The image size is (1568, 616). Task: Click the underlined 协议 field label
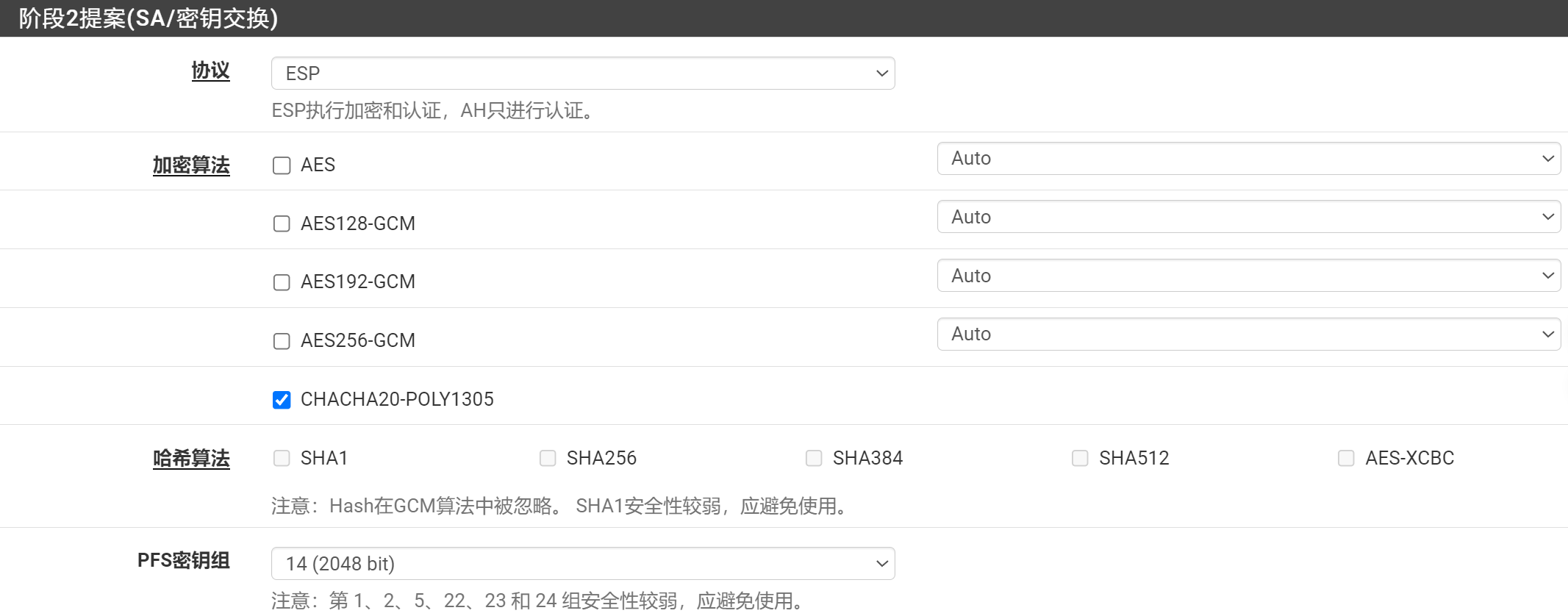(210, 71)
